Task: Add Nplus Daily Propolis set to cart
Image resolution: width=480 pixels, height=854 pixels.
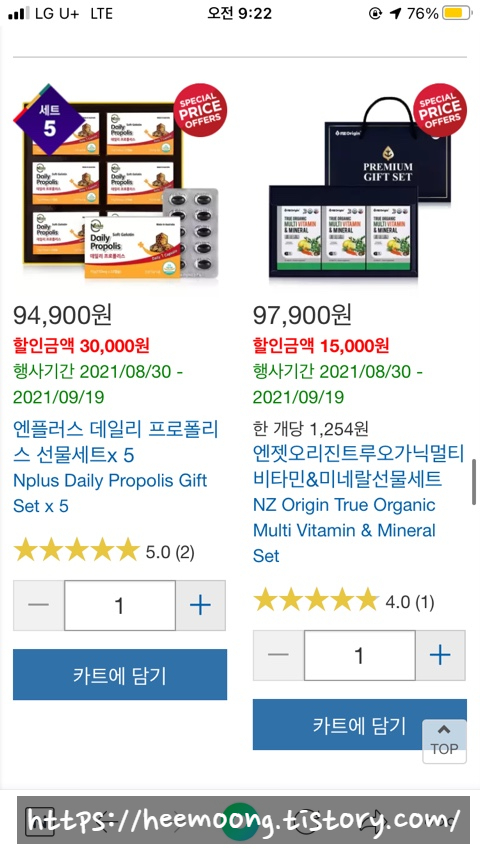Action: click(120, 674)
